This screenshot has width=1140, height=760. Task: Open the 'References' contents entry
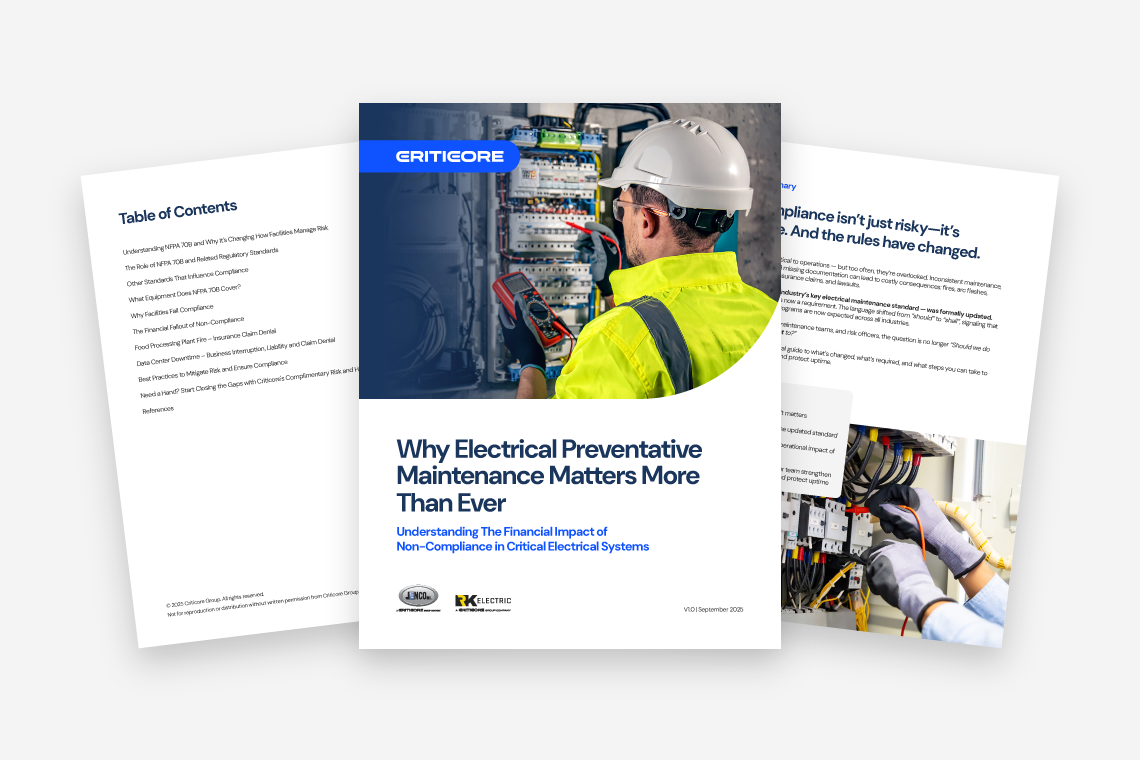point(158,409)
